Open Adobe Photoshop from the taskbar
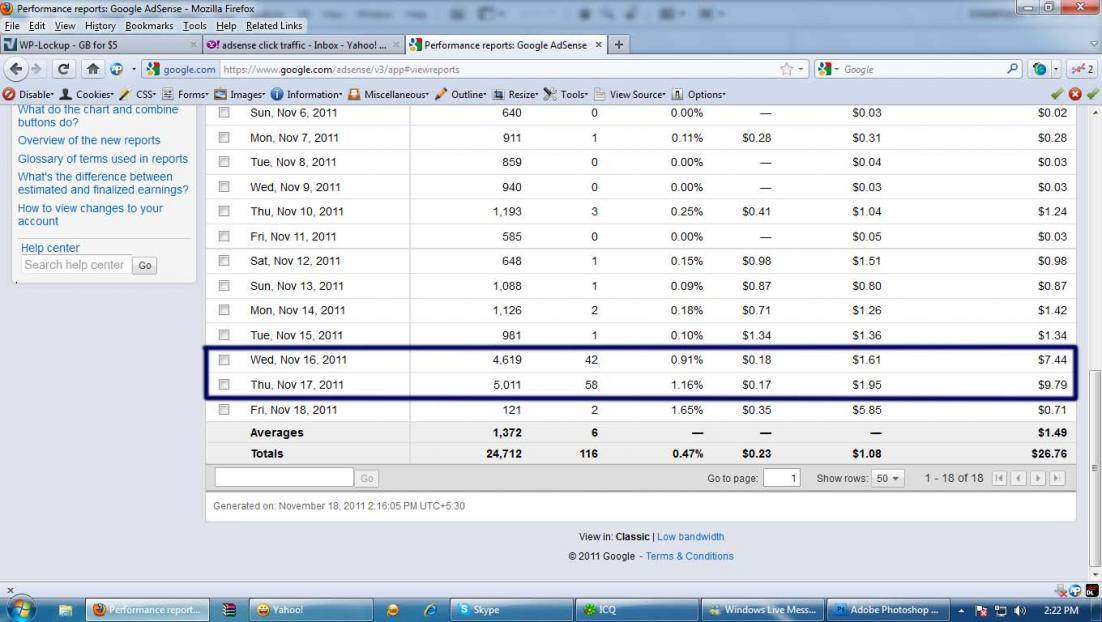Image resolution: width=1102 pixels, height=622 pixels. (x=888, y=609)
